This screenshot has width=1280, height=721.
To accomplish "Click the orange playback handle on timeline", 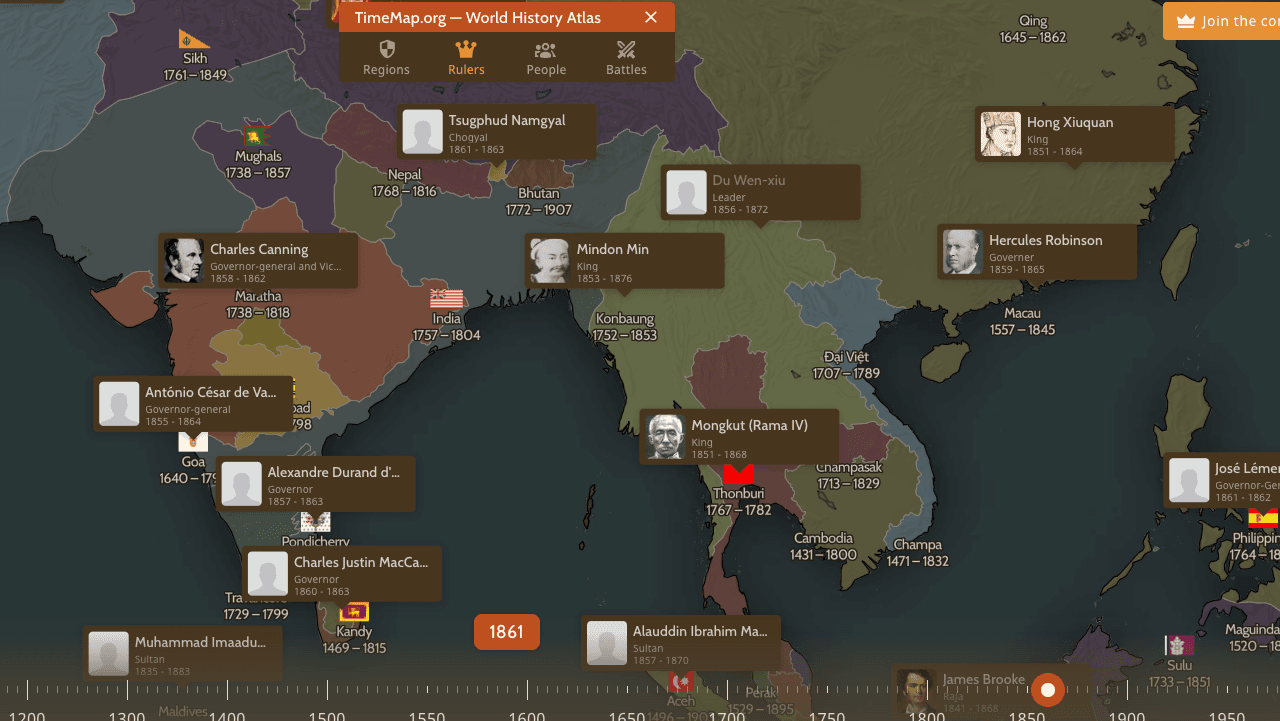I will [1047, 689].
